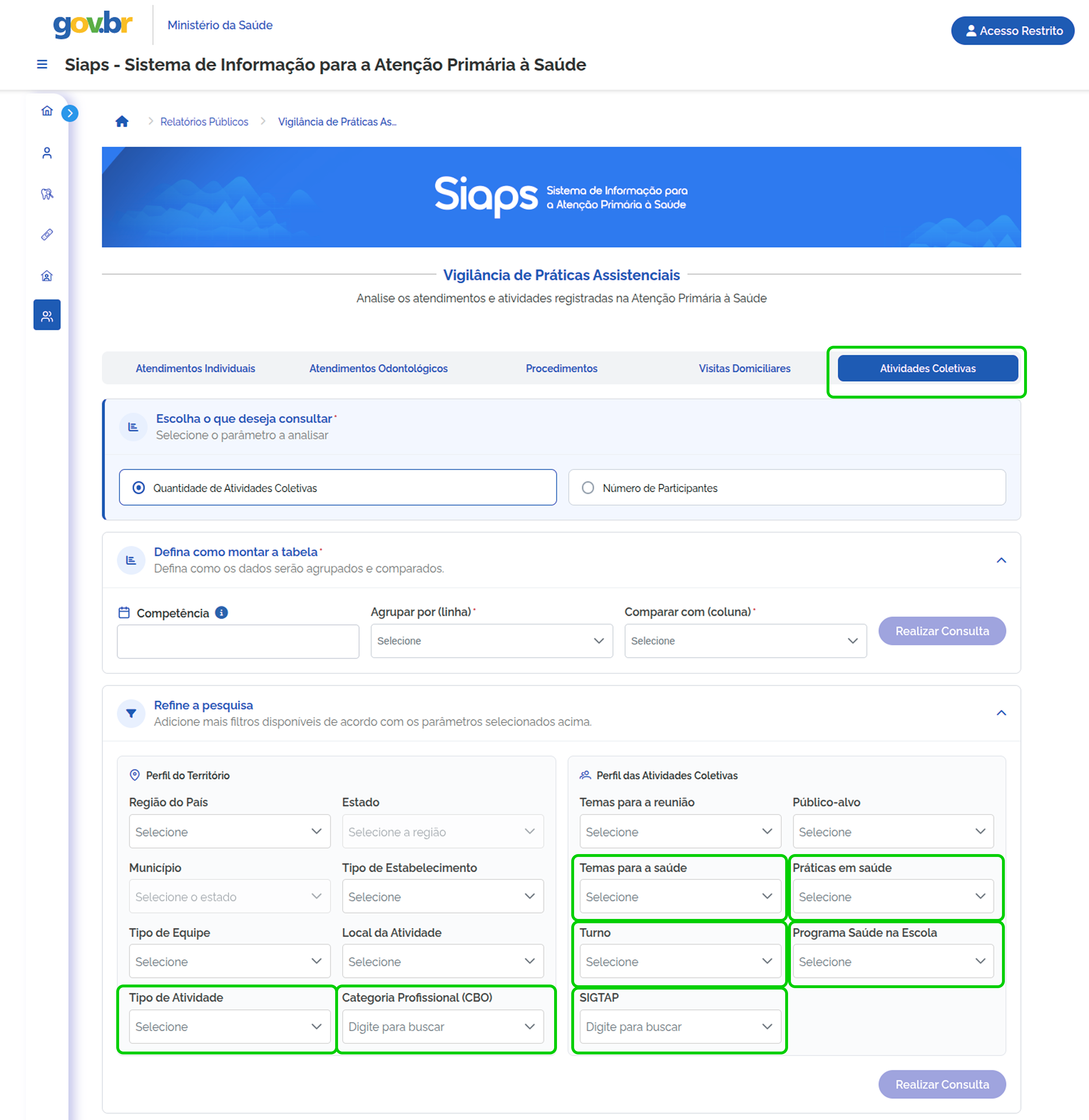
Task: Open the Tipo de Equipe dropdown
Action: click(x=229, y=962)
